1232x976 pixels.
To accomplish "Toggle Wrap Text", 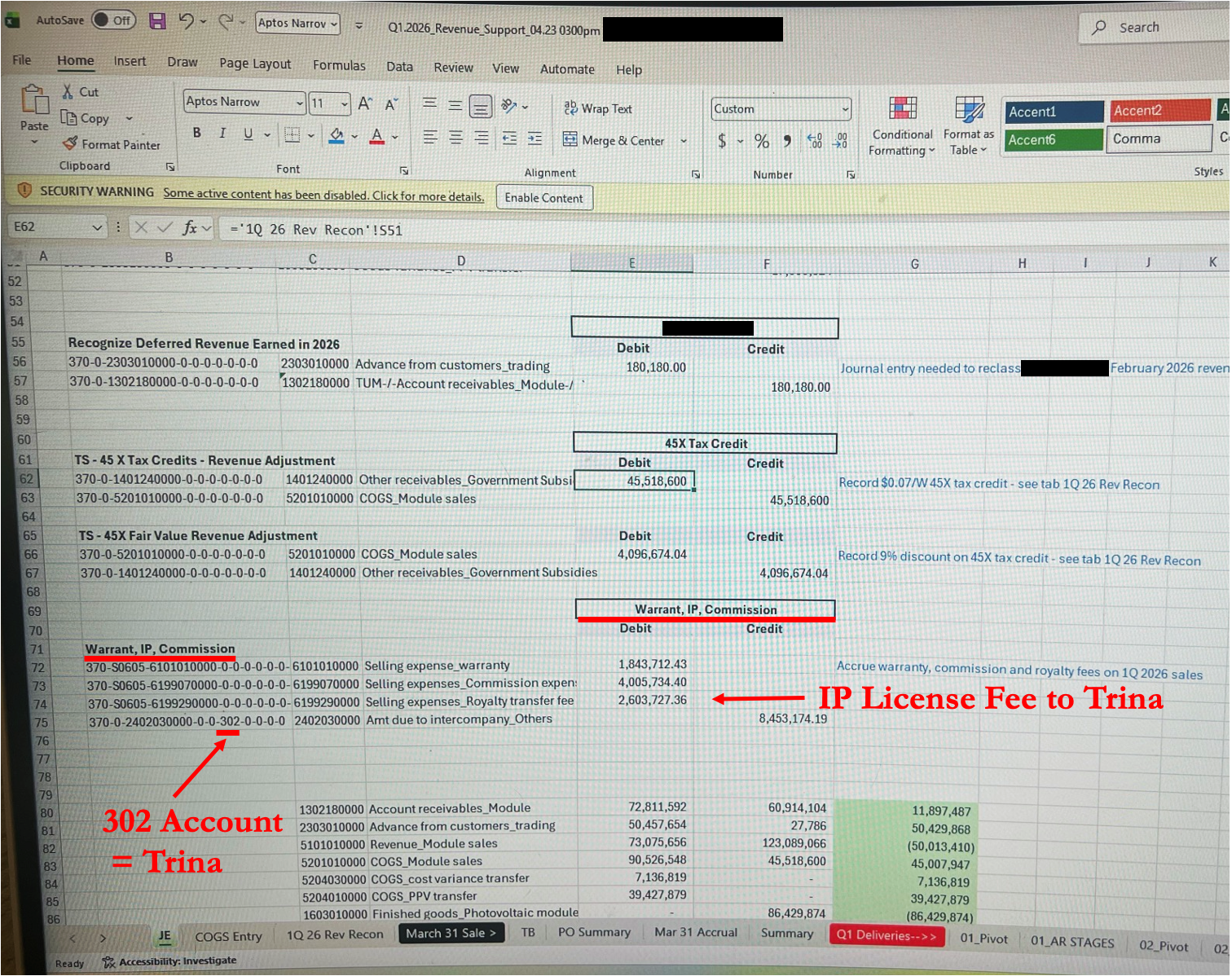I will coord(598,108).
